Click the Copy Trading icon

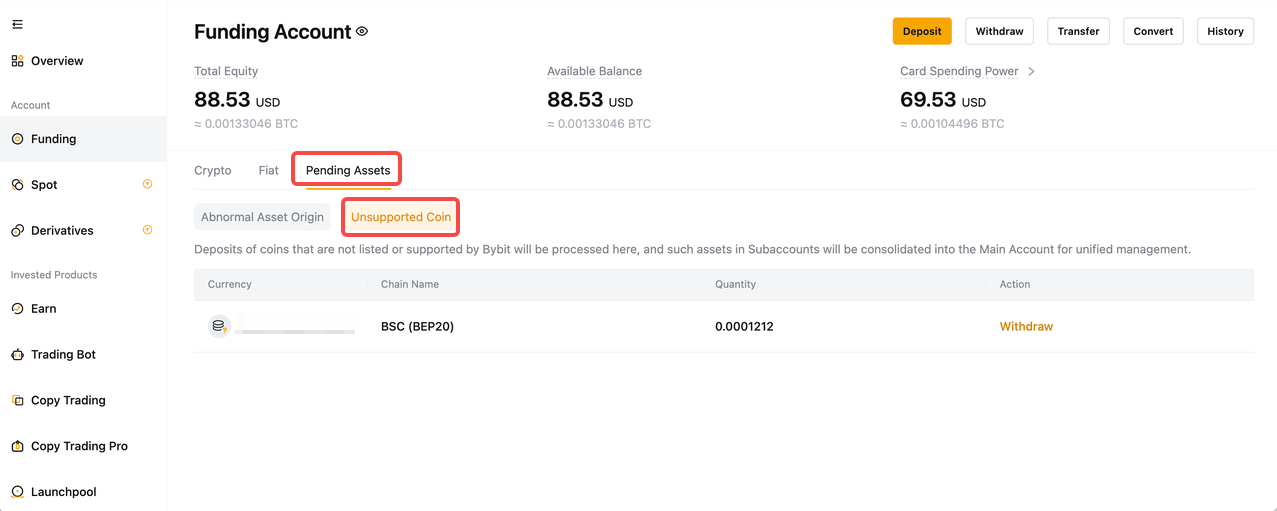pos(17,401)
